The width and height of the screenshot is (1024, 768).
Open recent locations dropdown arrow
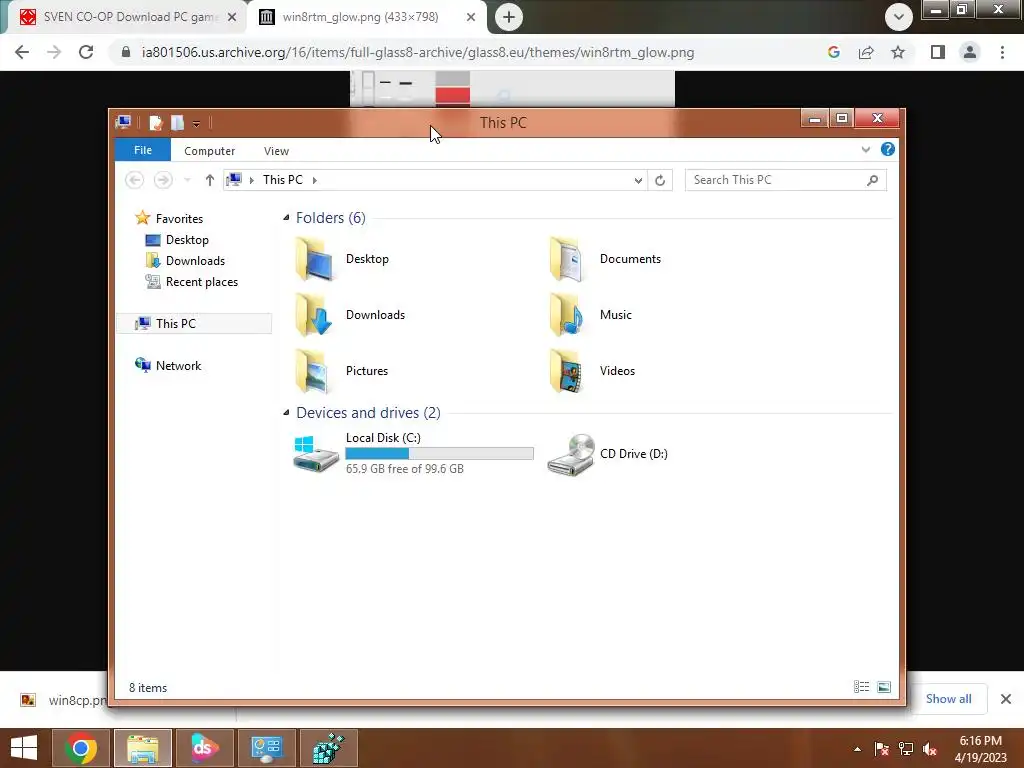(187, 180)
